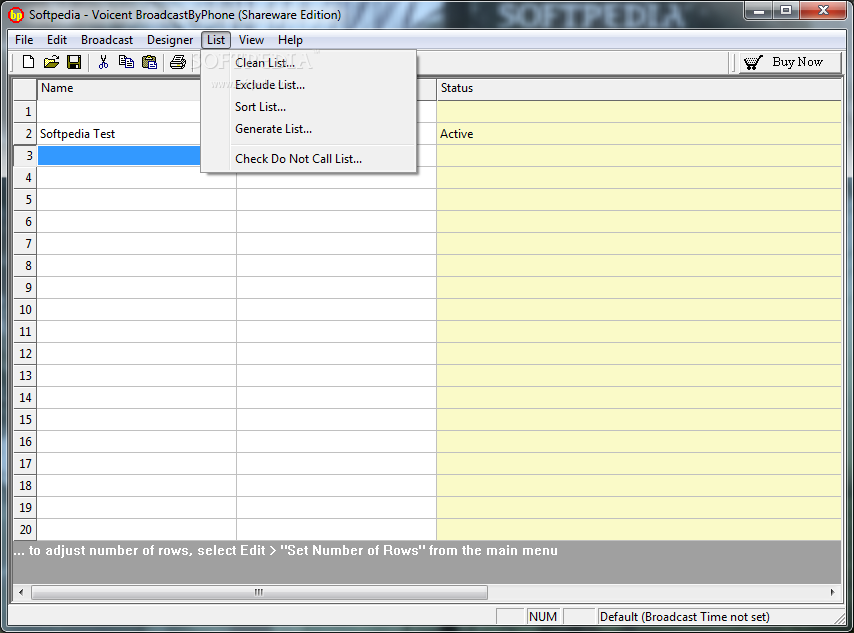Image resolution: width=854 pixels, height=633 pixels.
Task: Click the Open folder toolbar icon
Action: pyautogui.click(x=51, y=62)
